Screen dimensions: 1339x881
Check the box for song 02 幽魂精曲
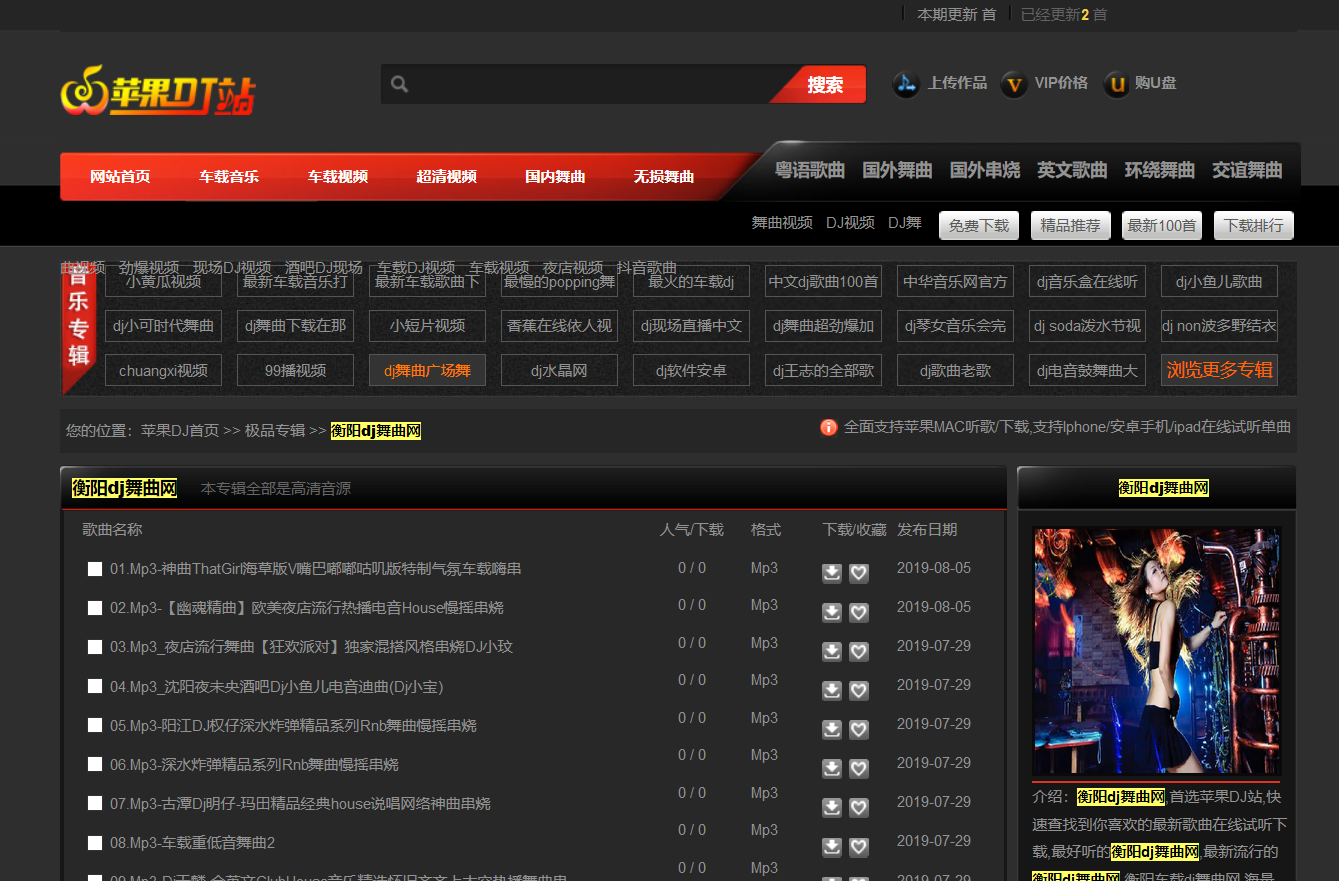(x=95, y=608)
